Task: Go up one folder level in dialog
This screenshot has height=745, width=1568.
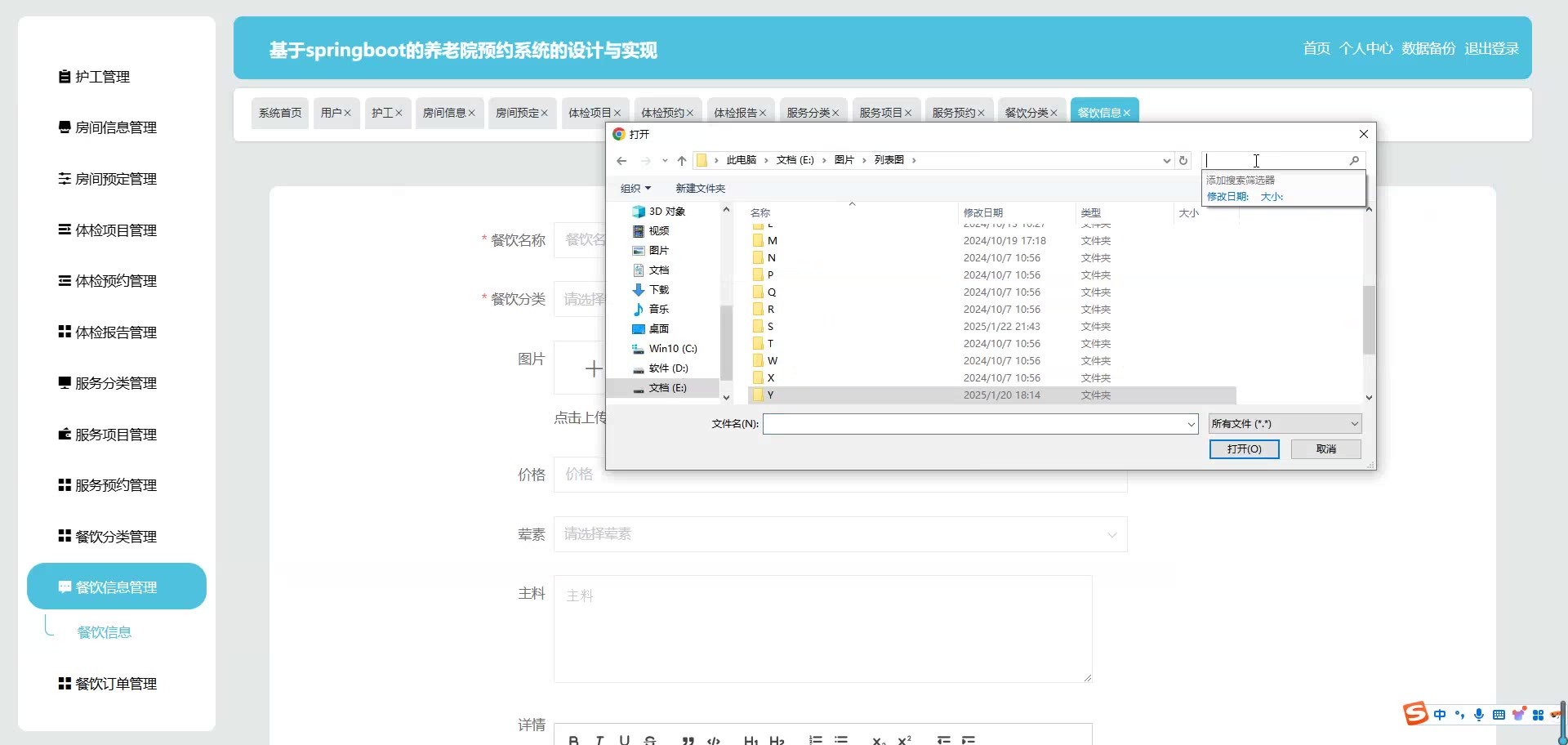Action: pos(682,161)
